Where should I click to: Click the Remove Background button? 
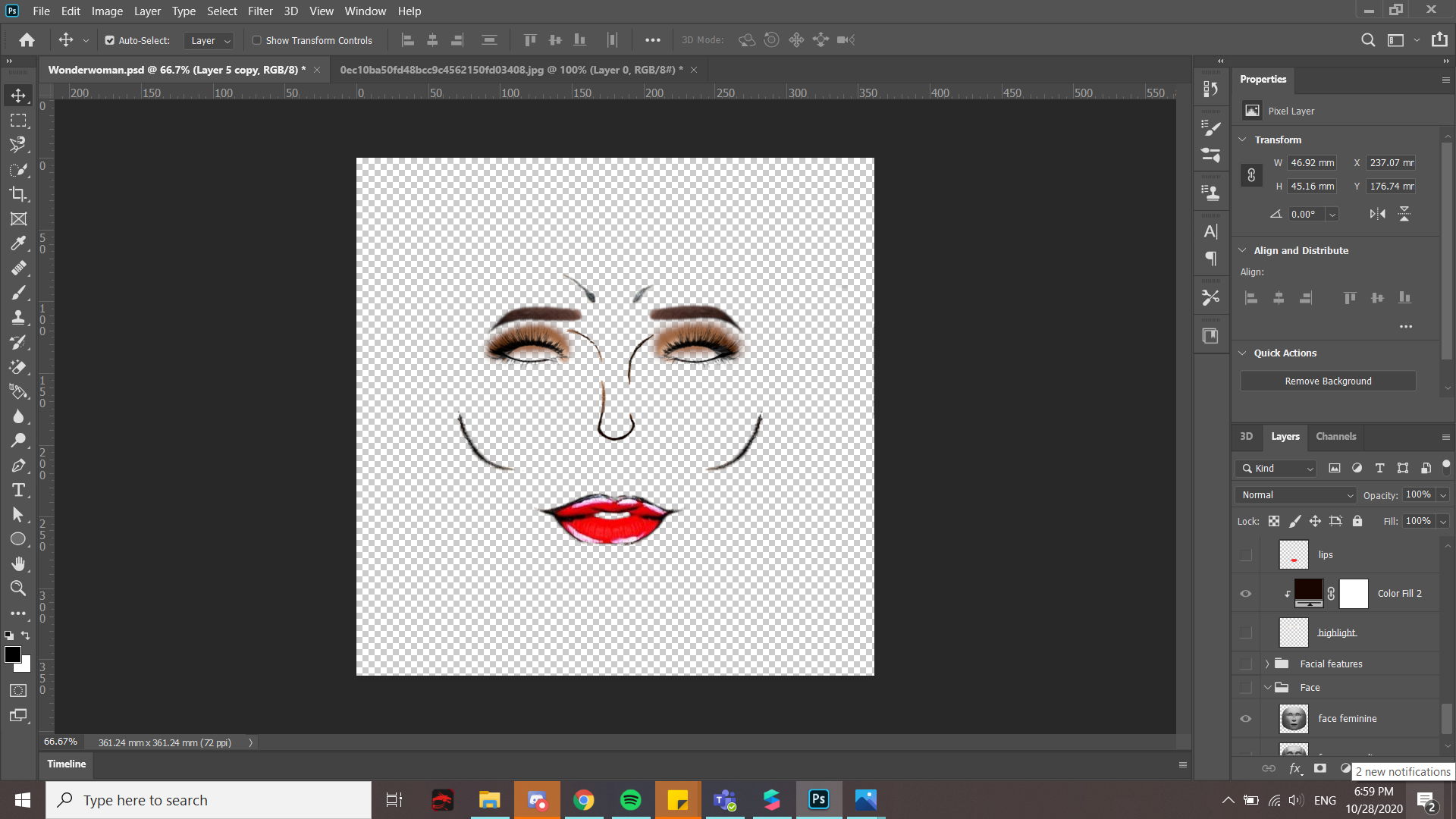point(1327,381)
